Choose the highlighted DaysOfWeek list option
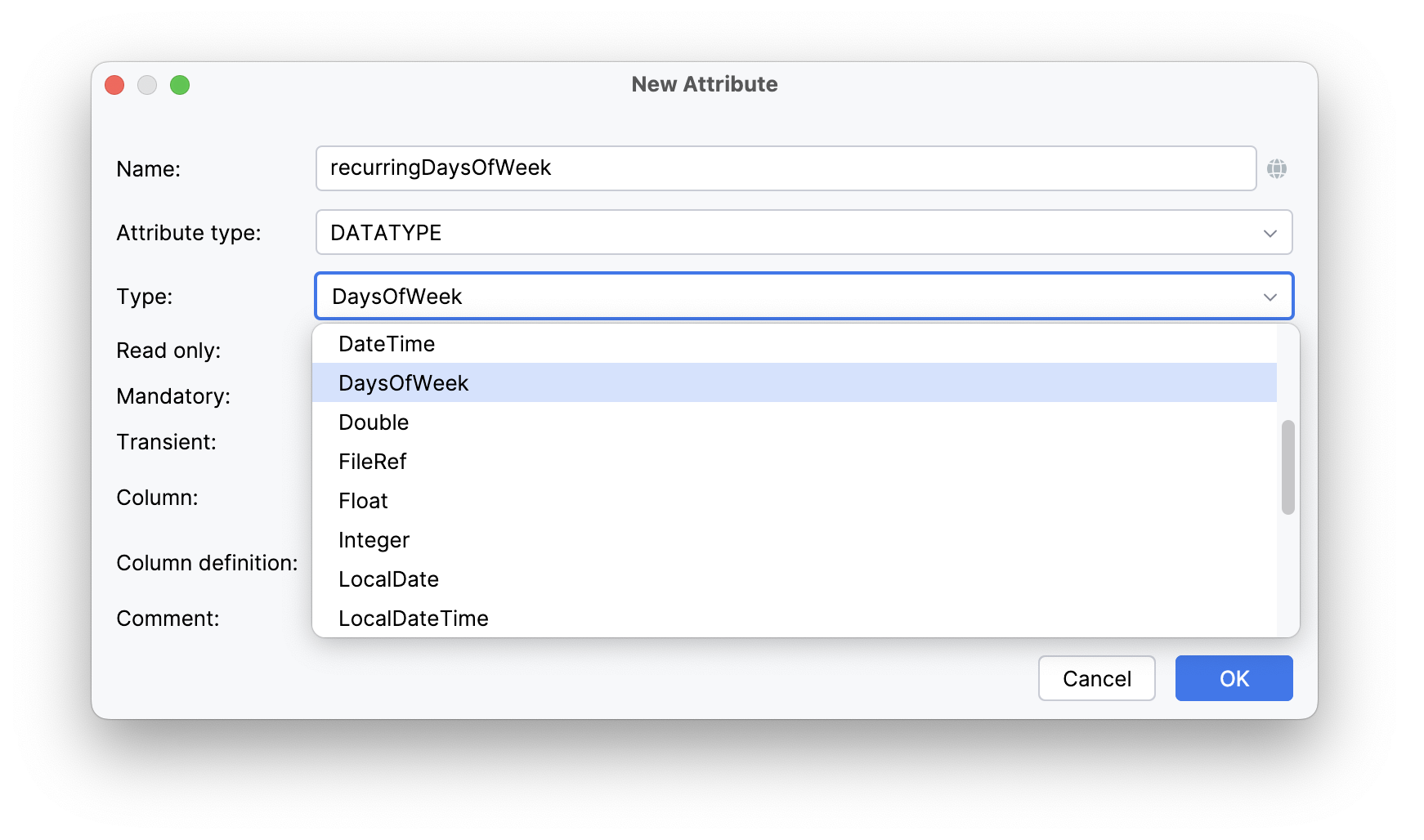1424x840 pixels. click(x=404, y=383)
